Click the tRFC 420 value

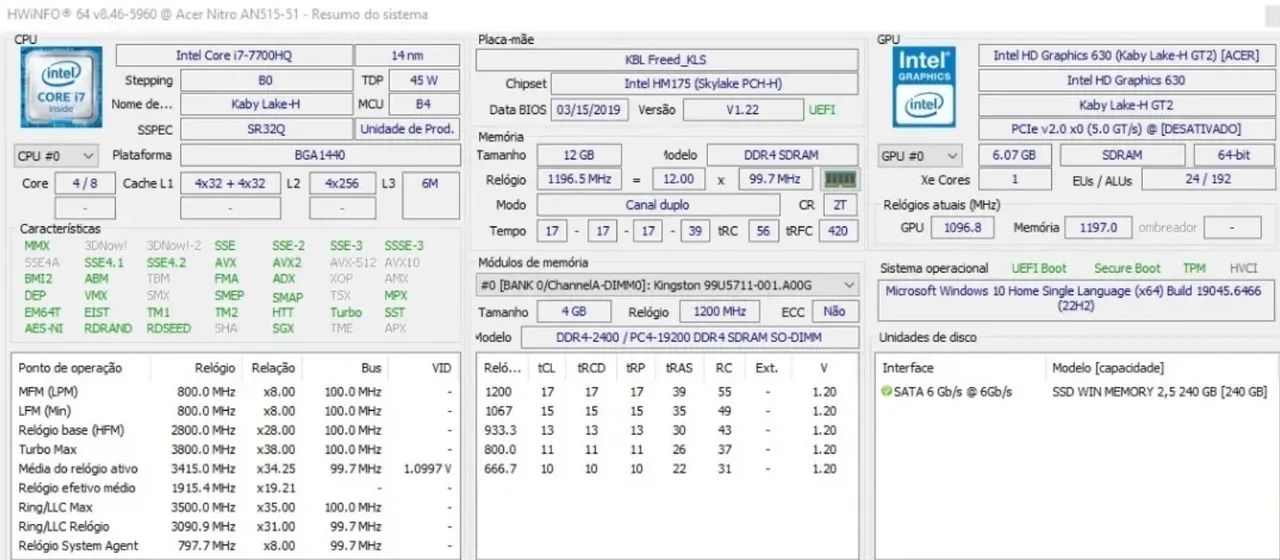(838, 231)
